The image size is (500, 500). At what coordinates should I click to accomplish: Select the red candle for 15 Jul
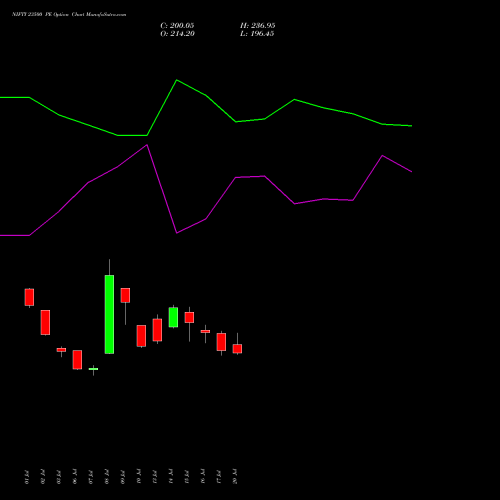click(x=189, y=317)
